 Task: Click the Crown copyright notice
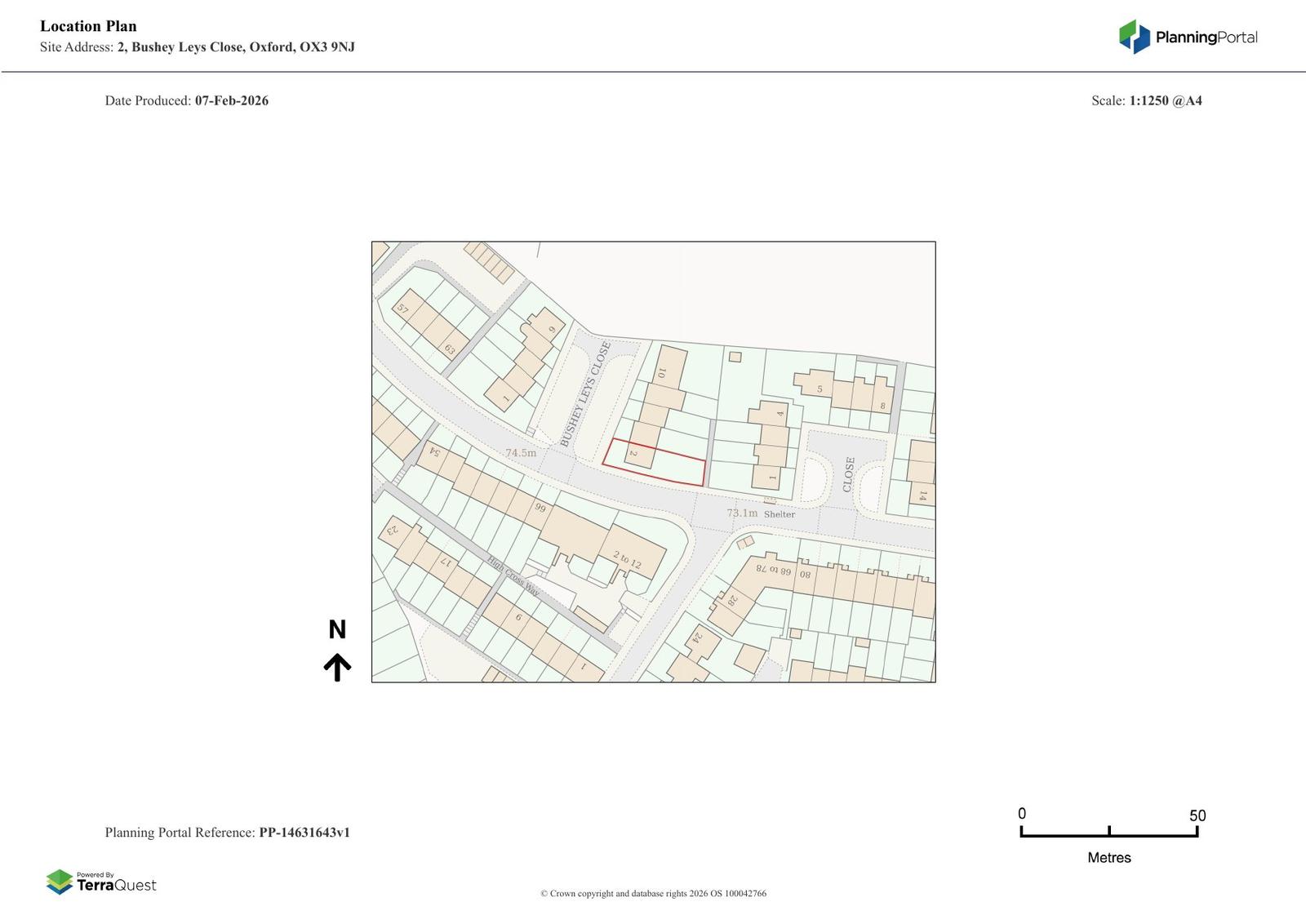[653, 893]
